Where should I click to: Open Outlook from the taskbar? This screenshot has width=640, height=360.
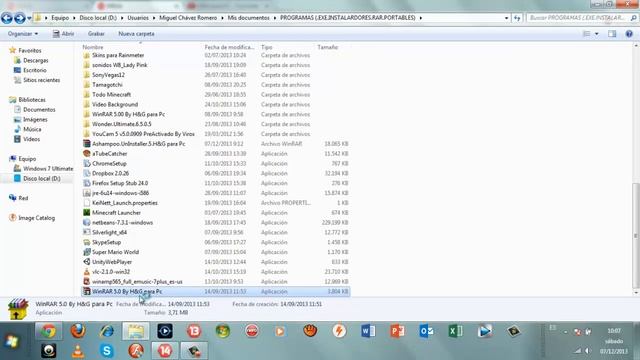tap(426, 331)
